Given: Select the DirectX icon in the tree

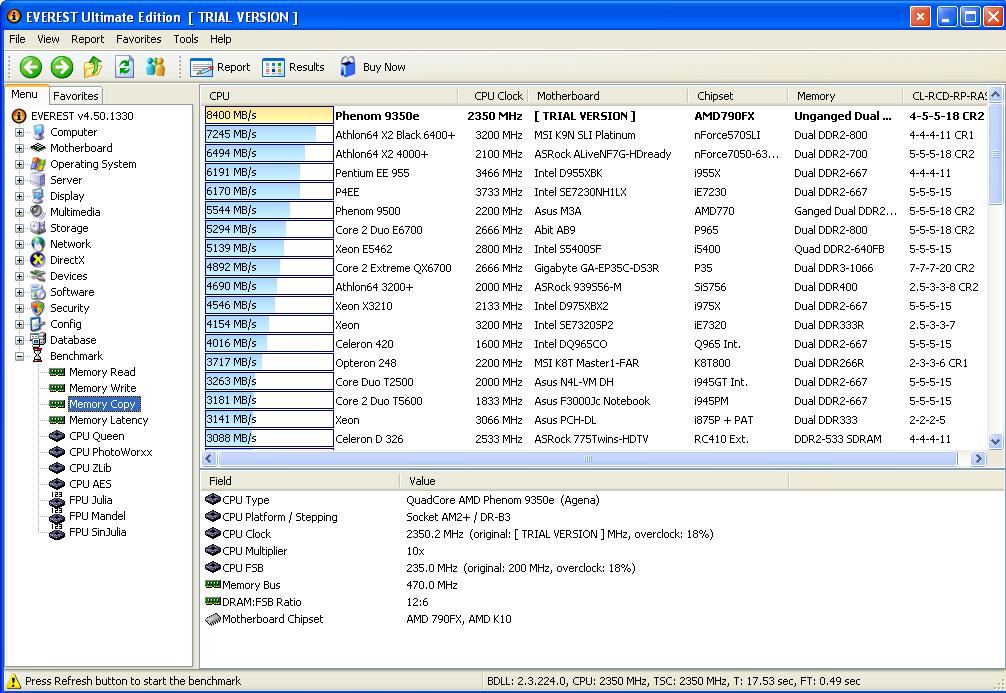Looking at the screenshot, I should pyautogui.click(x=38, y=260).
